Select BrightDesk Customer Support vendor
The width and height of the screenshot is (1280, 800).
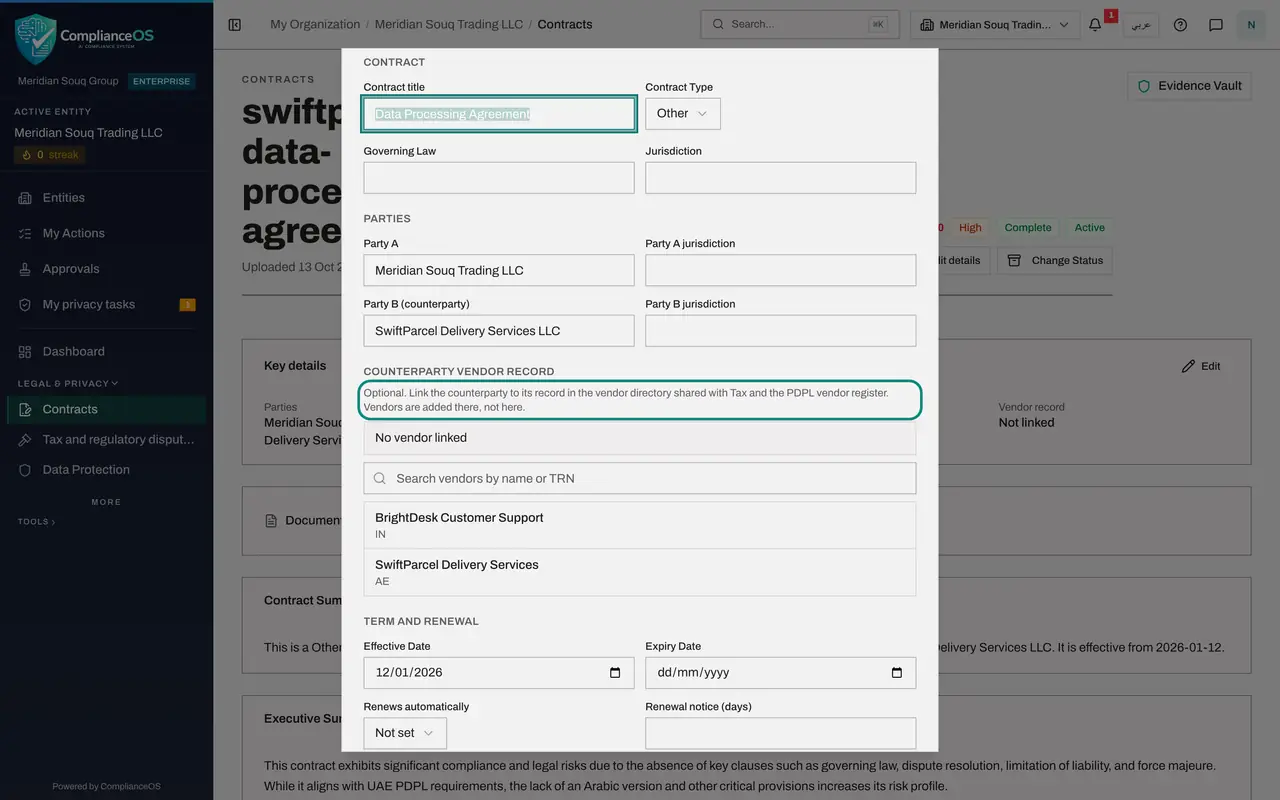pyautogui.click(x=640, y=525)
